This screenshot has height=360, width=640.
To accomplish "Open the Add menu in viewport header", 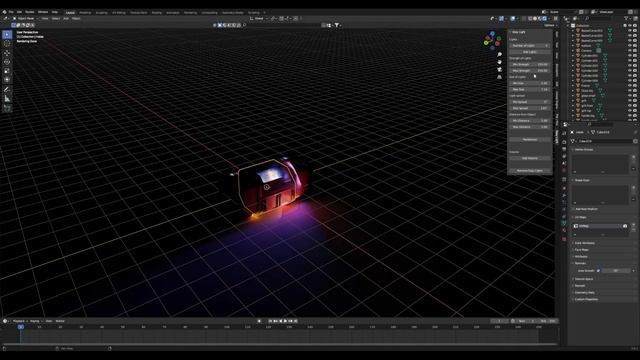I will coord(66,18).
